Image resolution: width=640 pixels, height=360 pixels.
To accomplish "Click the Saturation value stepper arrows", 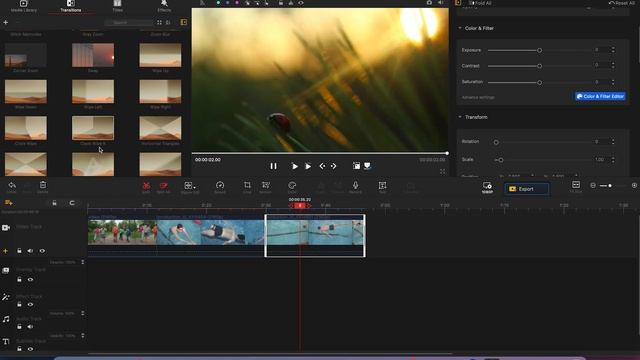I will tap(613, 82).
